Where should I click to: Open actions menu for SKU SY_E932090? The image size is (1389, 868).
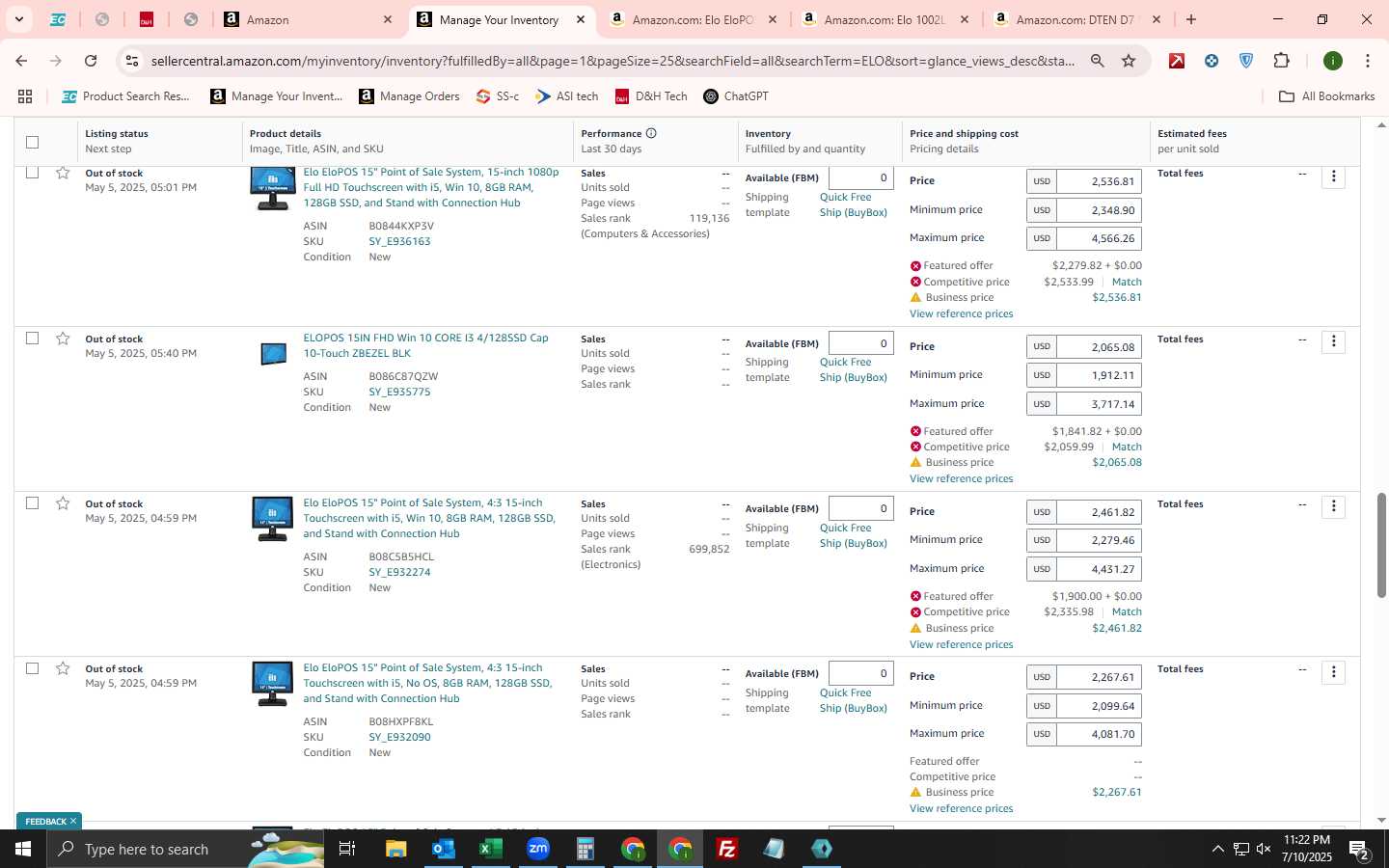(x=1334, y=671)
